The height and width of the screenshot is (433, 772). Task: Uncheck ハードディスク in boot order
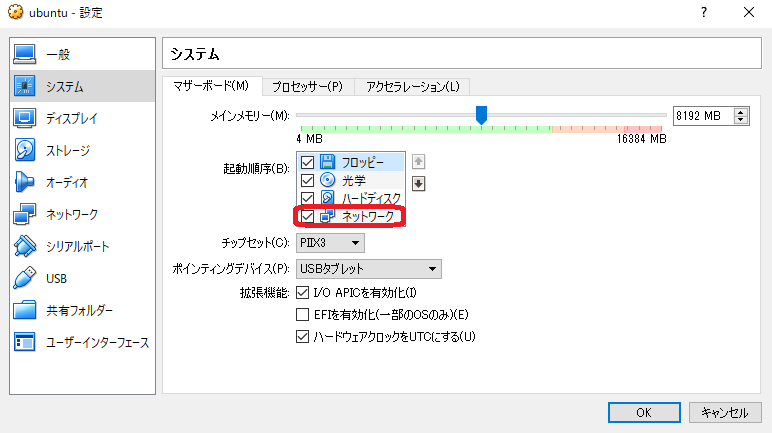click(307, 198)
